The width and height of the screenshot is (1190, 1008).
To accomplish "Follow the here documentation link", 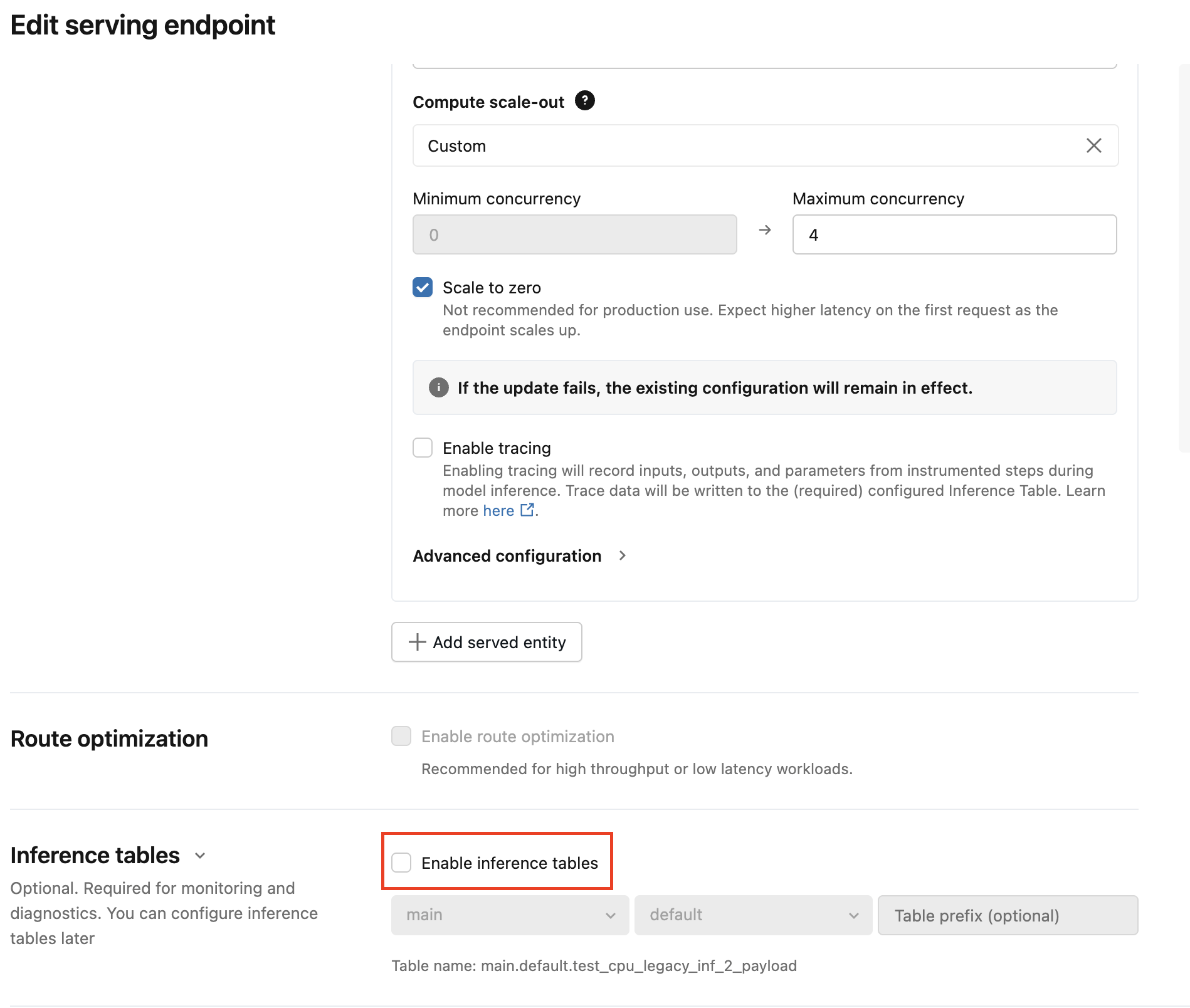I will click(x=498, y=510).
